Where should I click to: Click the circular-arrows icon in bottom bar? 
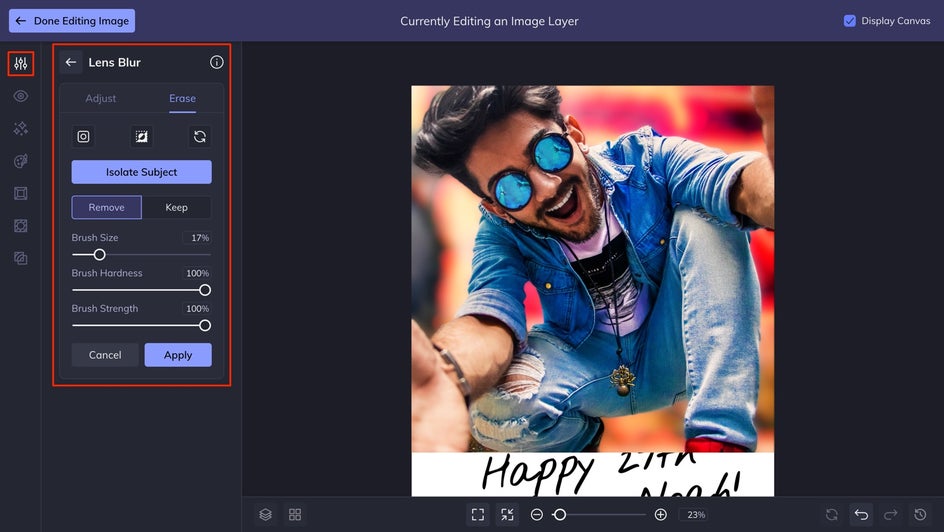pyautogui.click(x=831, y=515)
